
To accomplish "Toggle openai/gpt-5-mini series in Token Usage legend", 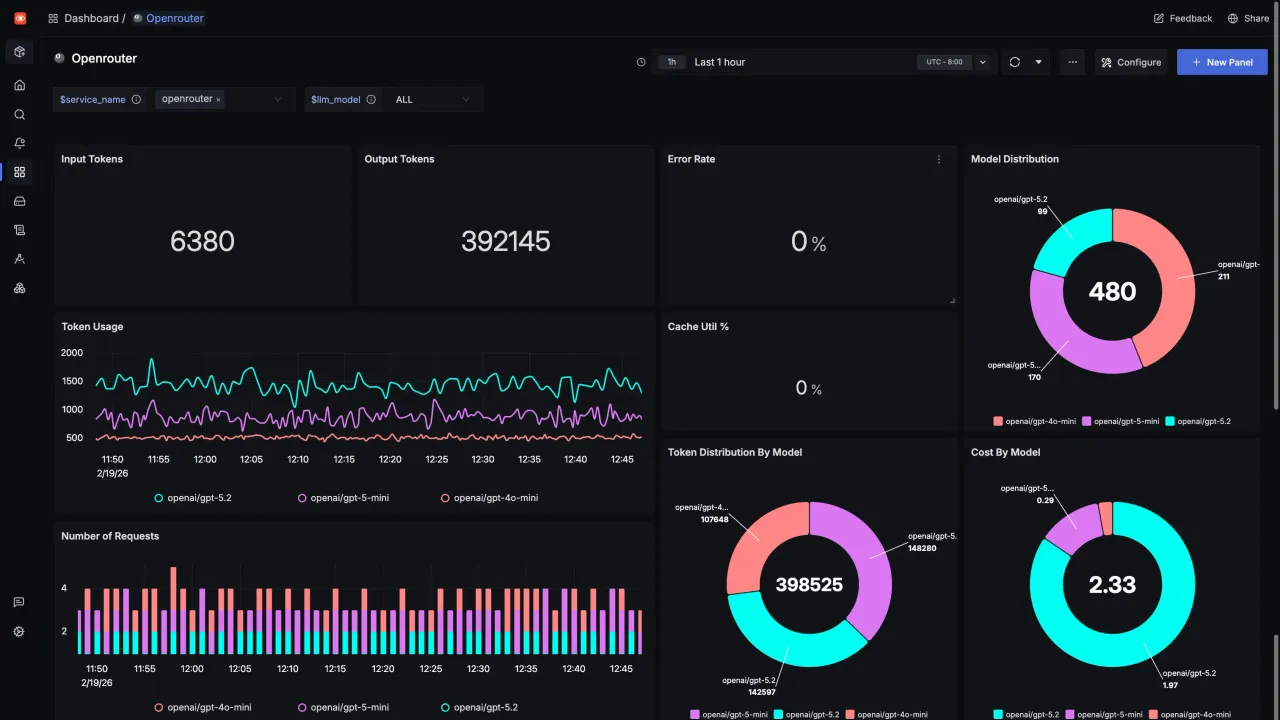I will (342, 497).
